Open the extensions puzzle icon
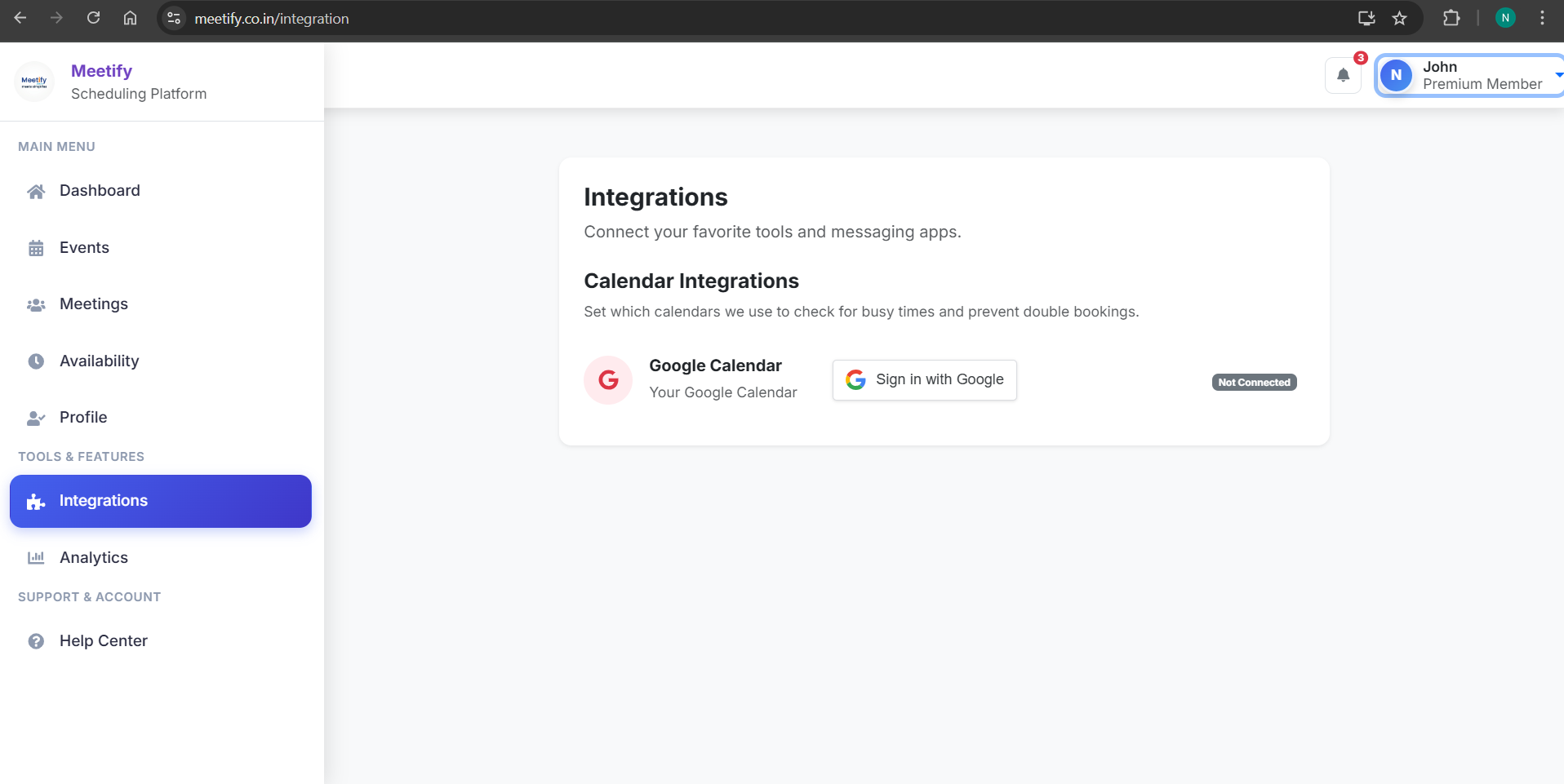 click(x=1452, y=18)
